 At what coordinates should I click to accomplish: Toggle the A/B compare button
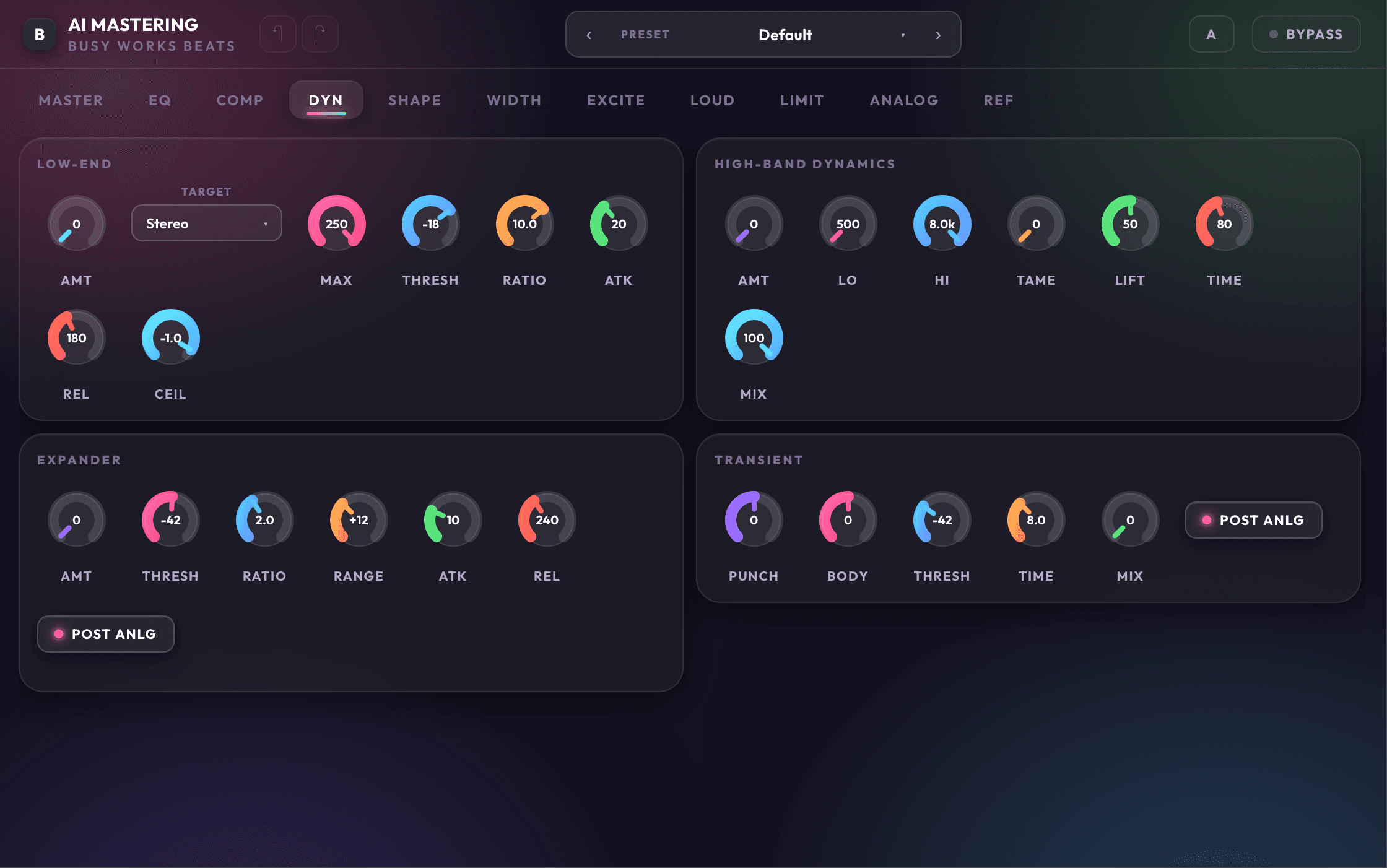tap(1212, 34)
